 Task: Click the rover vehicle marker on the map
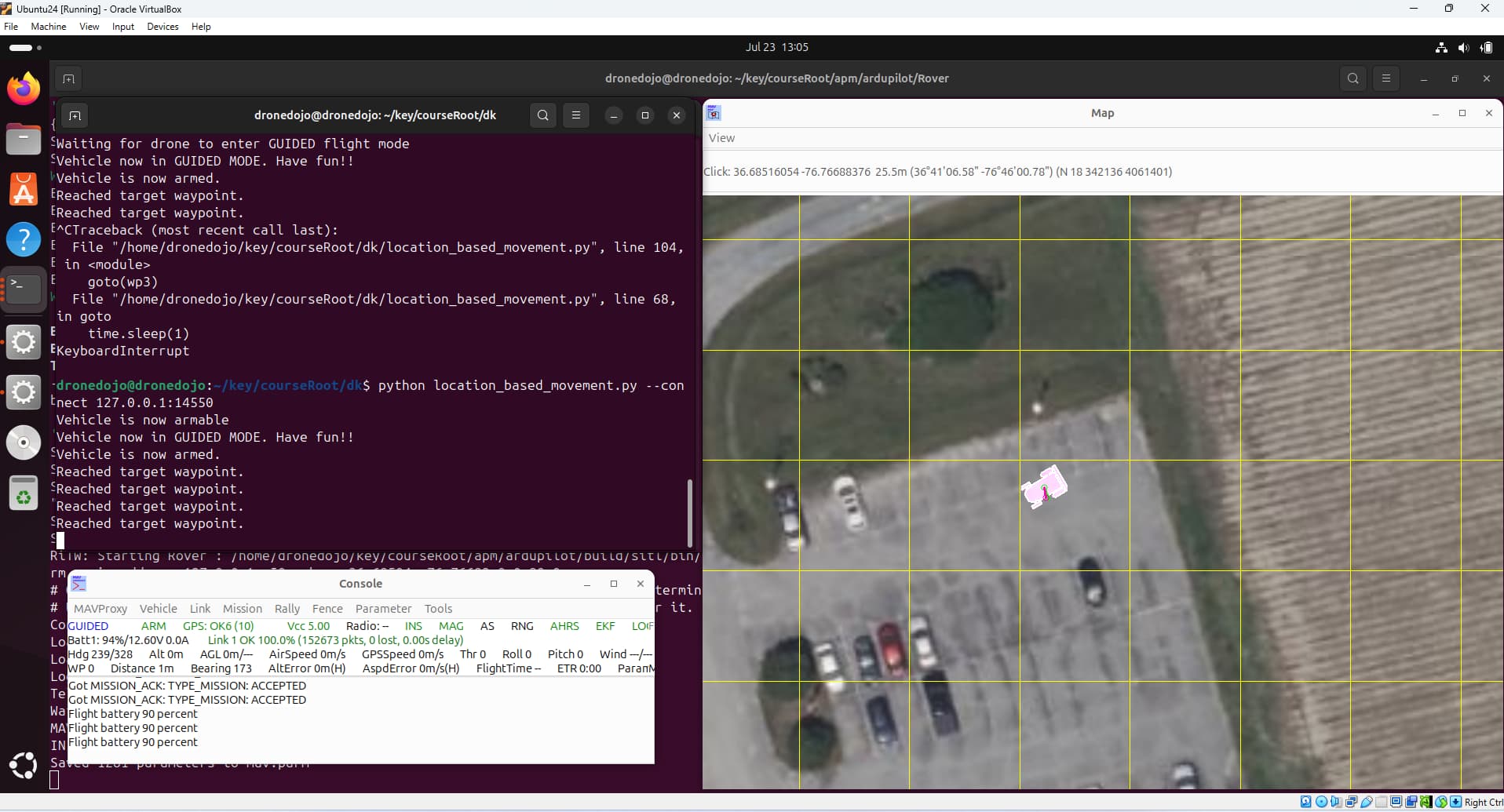[x=1045, y=487]
